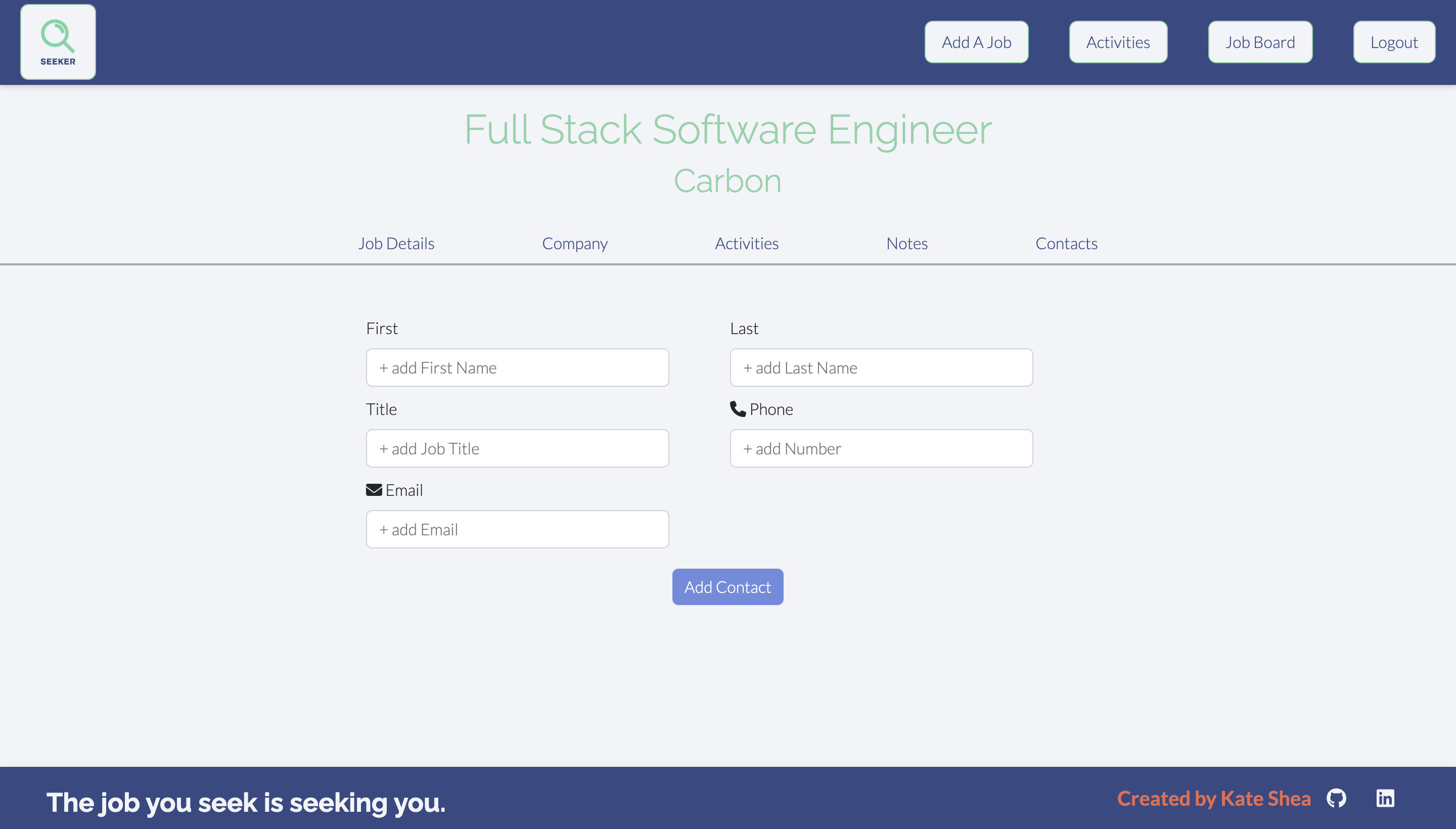This screenshot has width=1456, height=829.
Task: Click the phone receiver icon
Action: (x=738, y=409)
